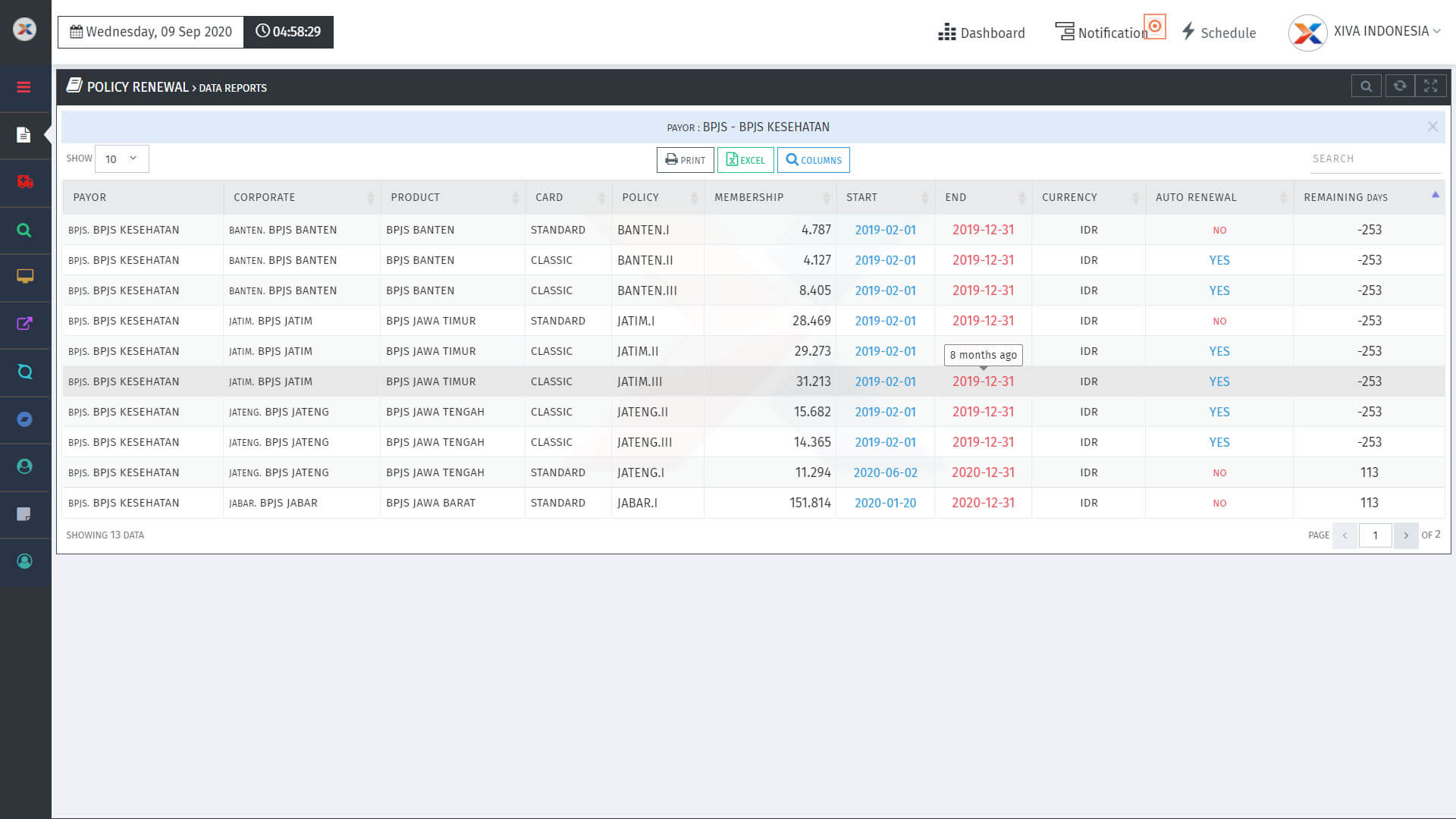Sort by End column header
The width and height of the screenshot is (1456, 819).
pyautogui.click(x=983, y=197)
